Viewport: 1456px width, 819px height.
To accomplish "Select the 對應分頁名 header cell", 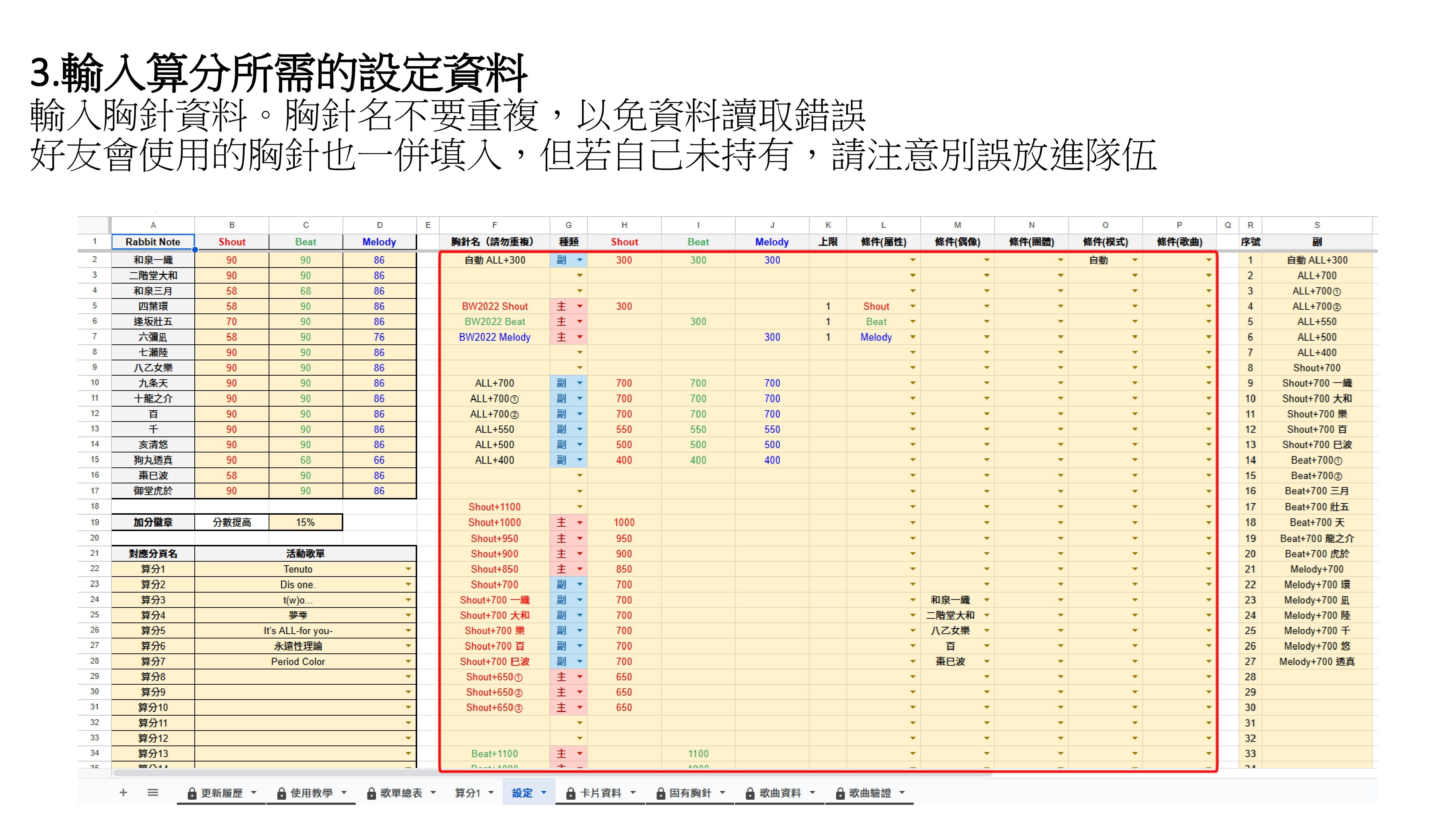I will pos(153,553).
